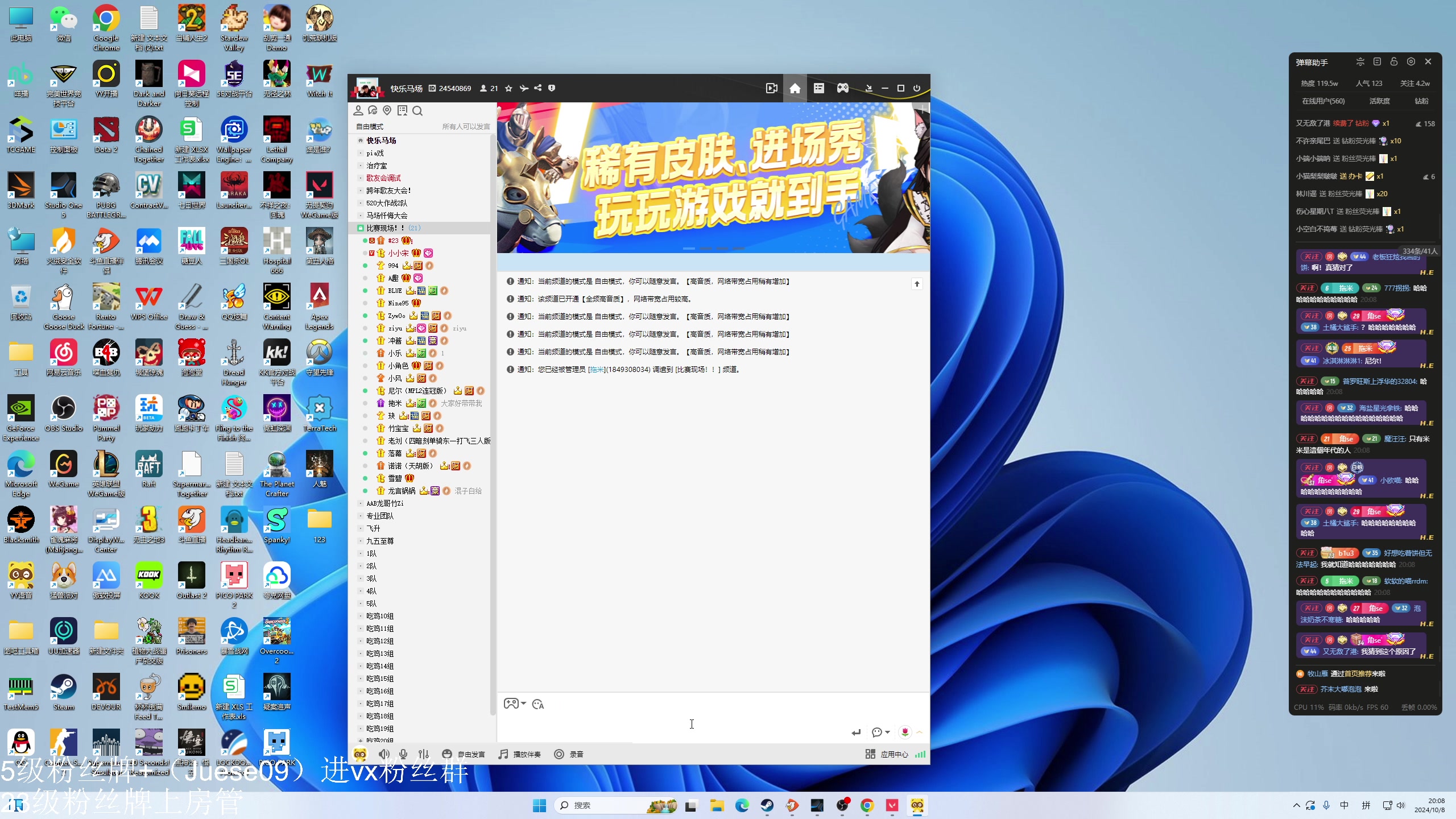Click the list layout icon in 弹幕助手
1456x819 pixels.
[x=1377, y=61]
